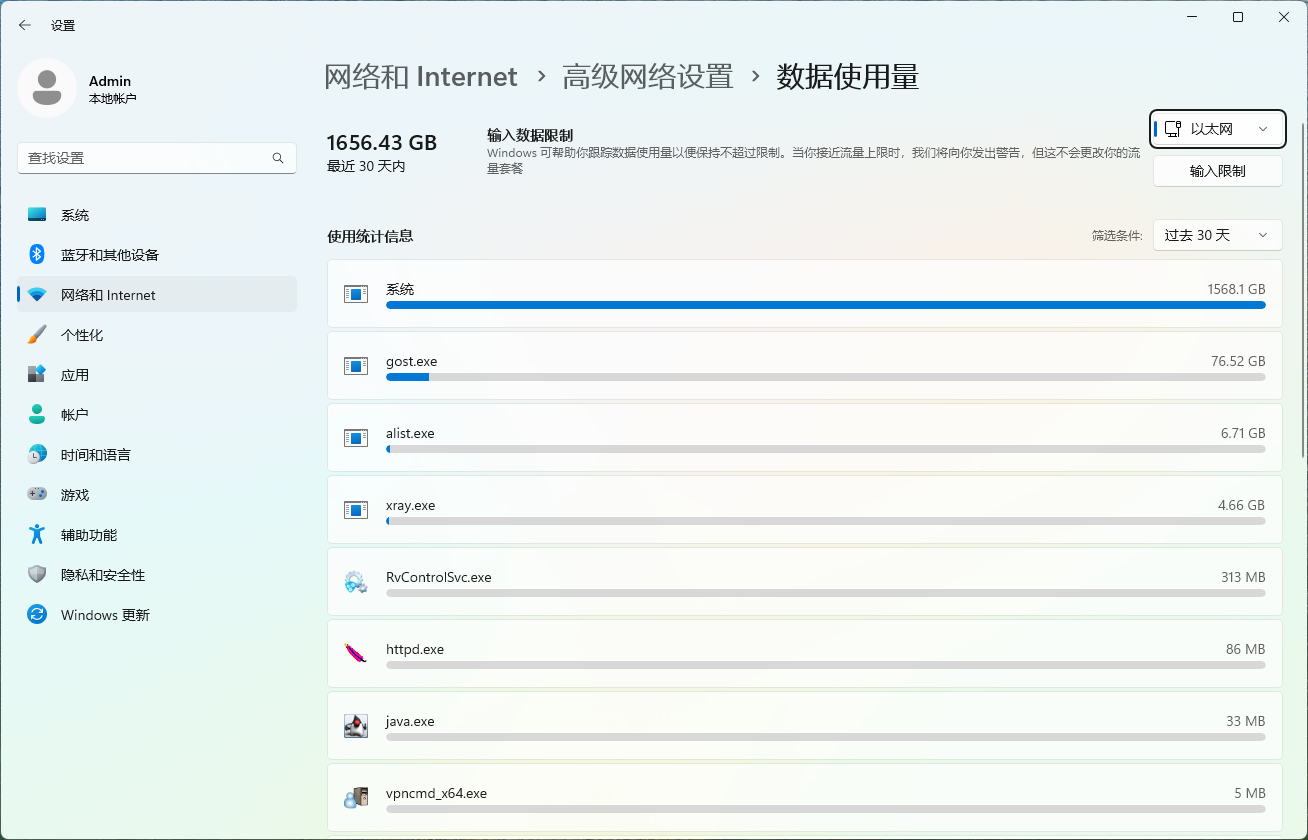Go to 高级网络设置 breadcrumb
1308x840 pixels.
pos(648,77)
